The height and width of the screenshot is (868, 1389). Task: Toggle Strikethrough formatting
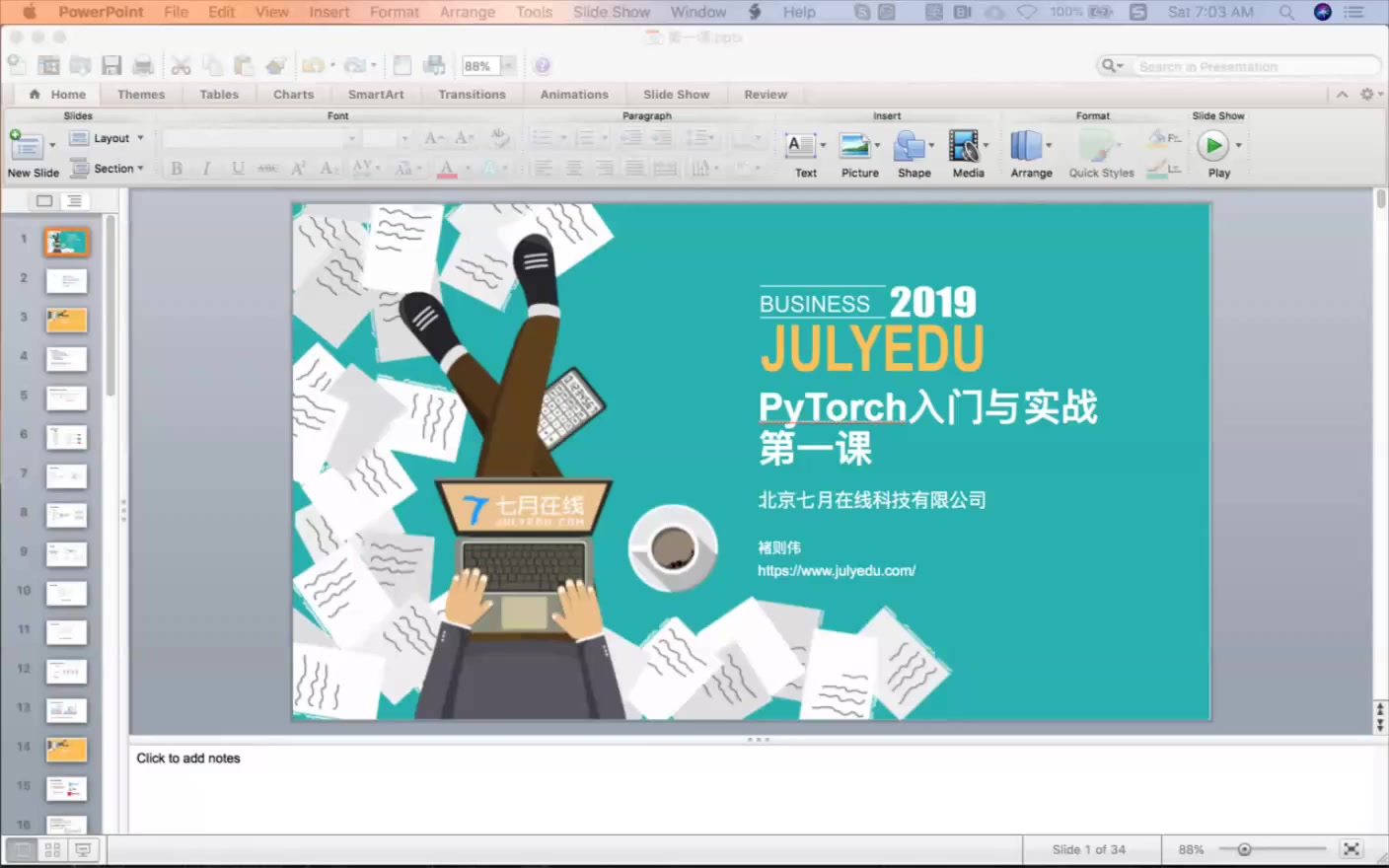coord(267,169)
